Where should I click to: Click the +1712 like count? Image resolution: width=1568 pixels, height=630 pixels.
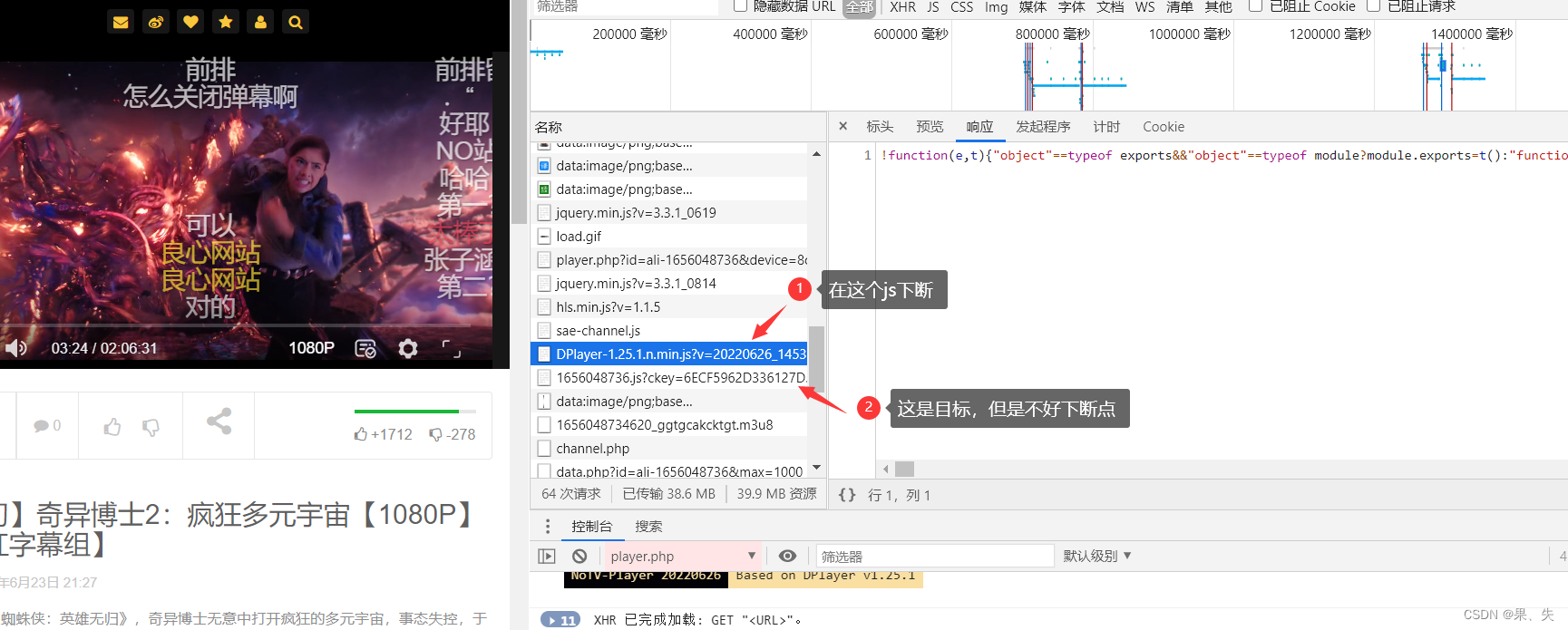tap(384, 434)
